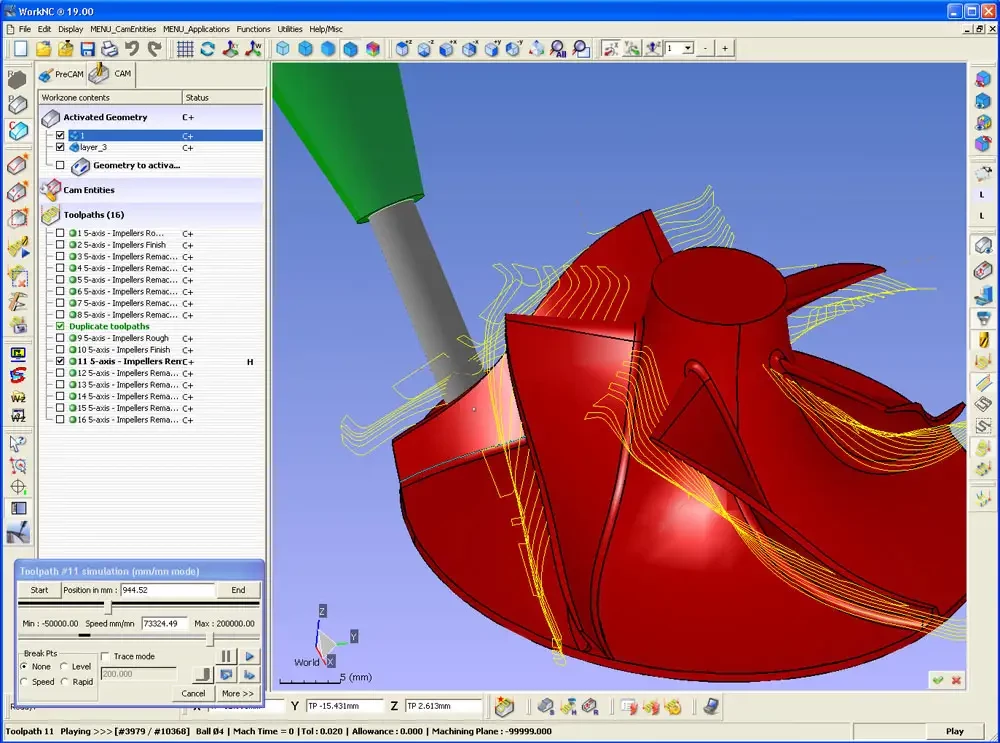The image size is (1000, 743).
Task: Select the 'Cam Entities' tree section
Action: [89, 190]
